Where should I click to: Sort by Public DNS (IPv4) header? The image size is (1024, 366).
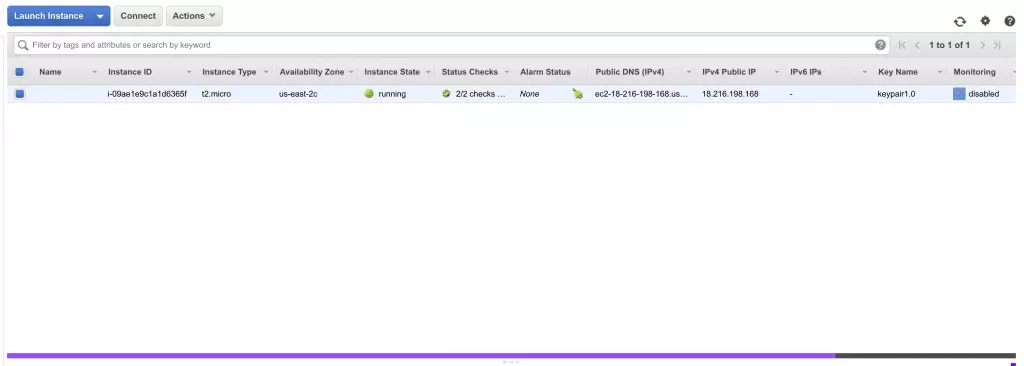tap(630, 72)
